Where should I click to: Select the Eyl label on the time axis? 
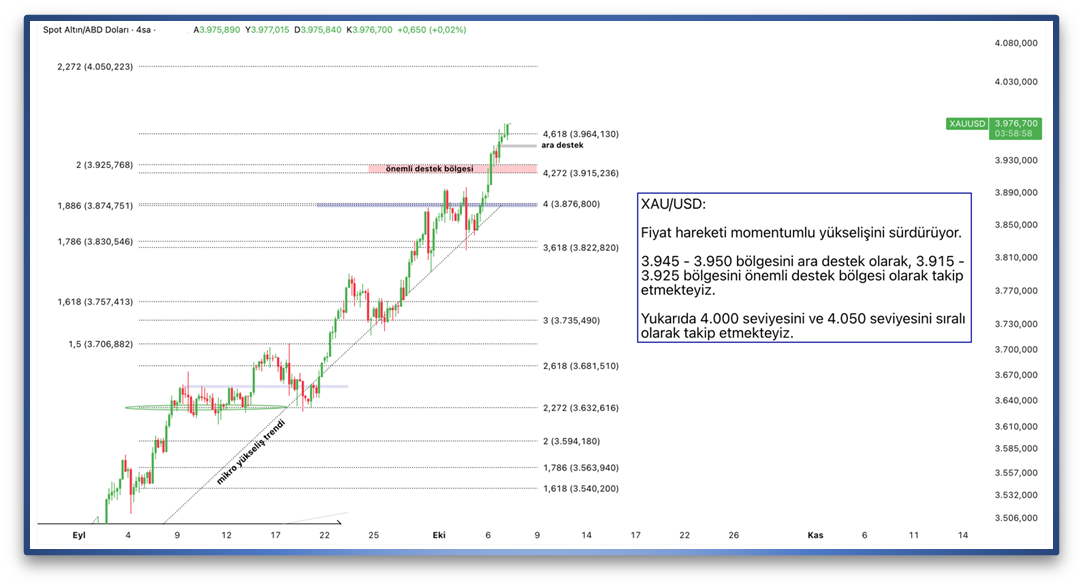tap(79, 535)
